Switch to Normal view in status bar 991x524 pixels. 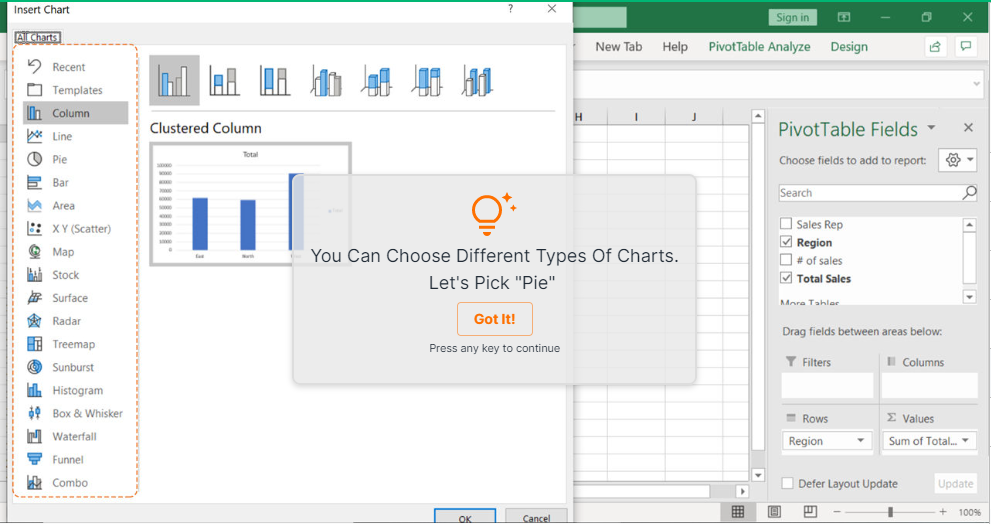(x=738, y=511)
